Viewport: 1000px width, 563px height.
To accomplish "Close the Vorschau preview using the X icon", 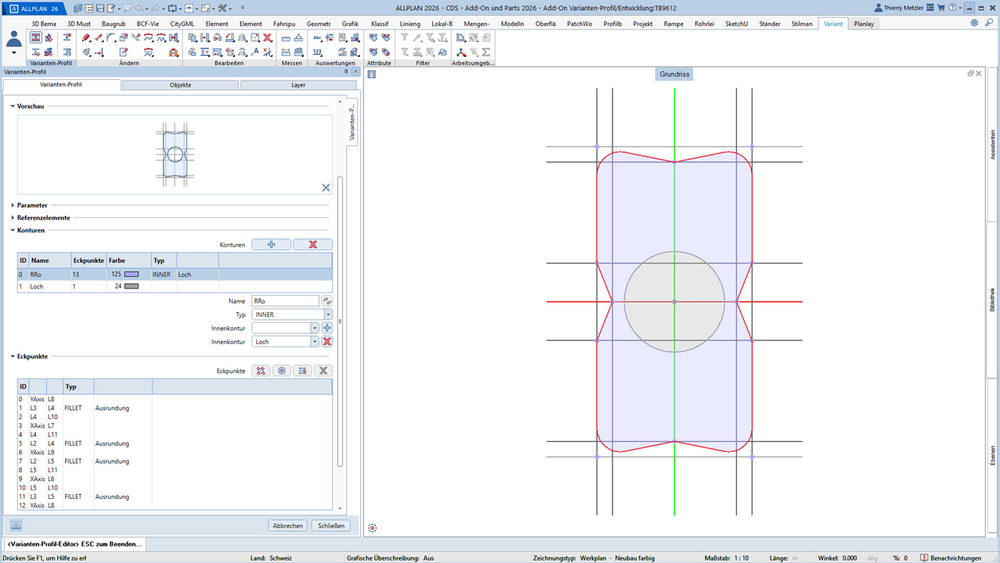I will click(x=326, y=187).
